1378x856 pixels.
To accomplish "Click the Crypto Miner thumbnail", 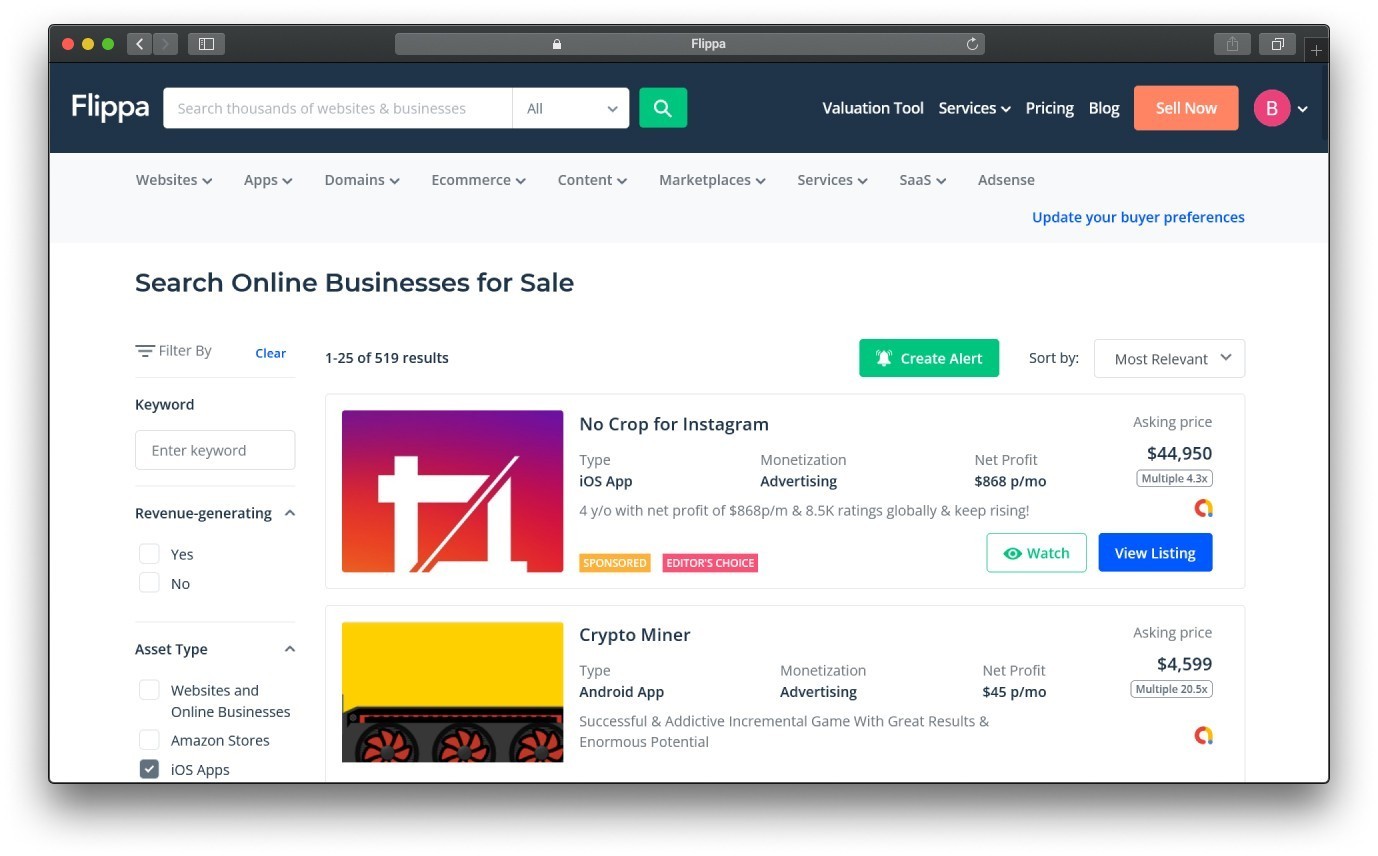I will coord(452,692).
